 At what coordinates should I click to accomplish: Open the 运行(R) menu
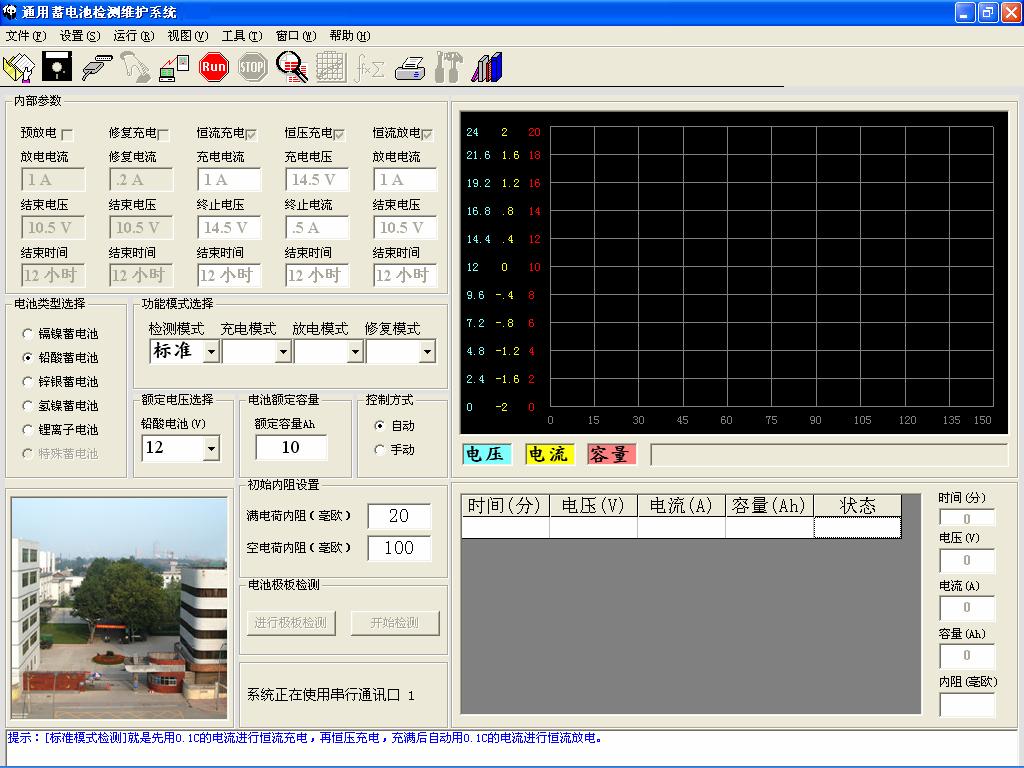tap(133, 36)
